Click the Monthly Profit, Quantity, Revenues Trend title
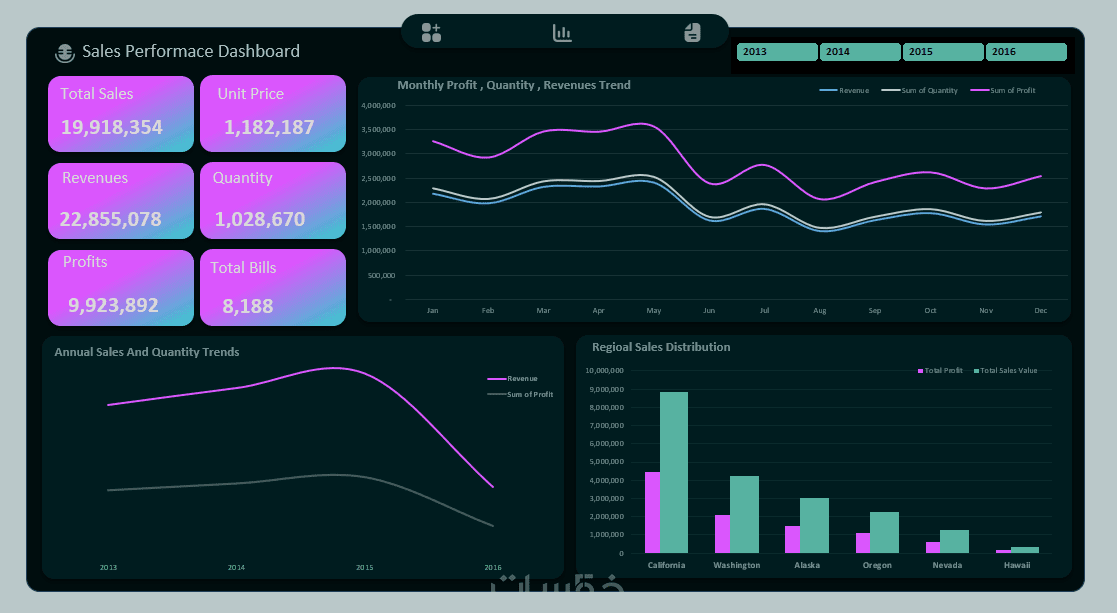 click(514, 85)
